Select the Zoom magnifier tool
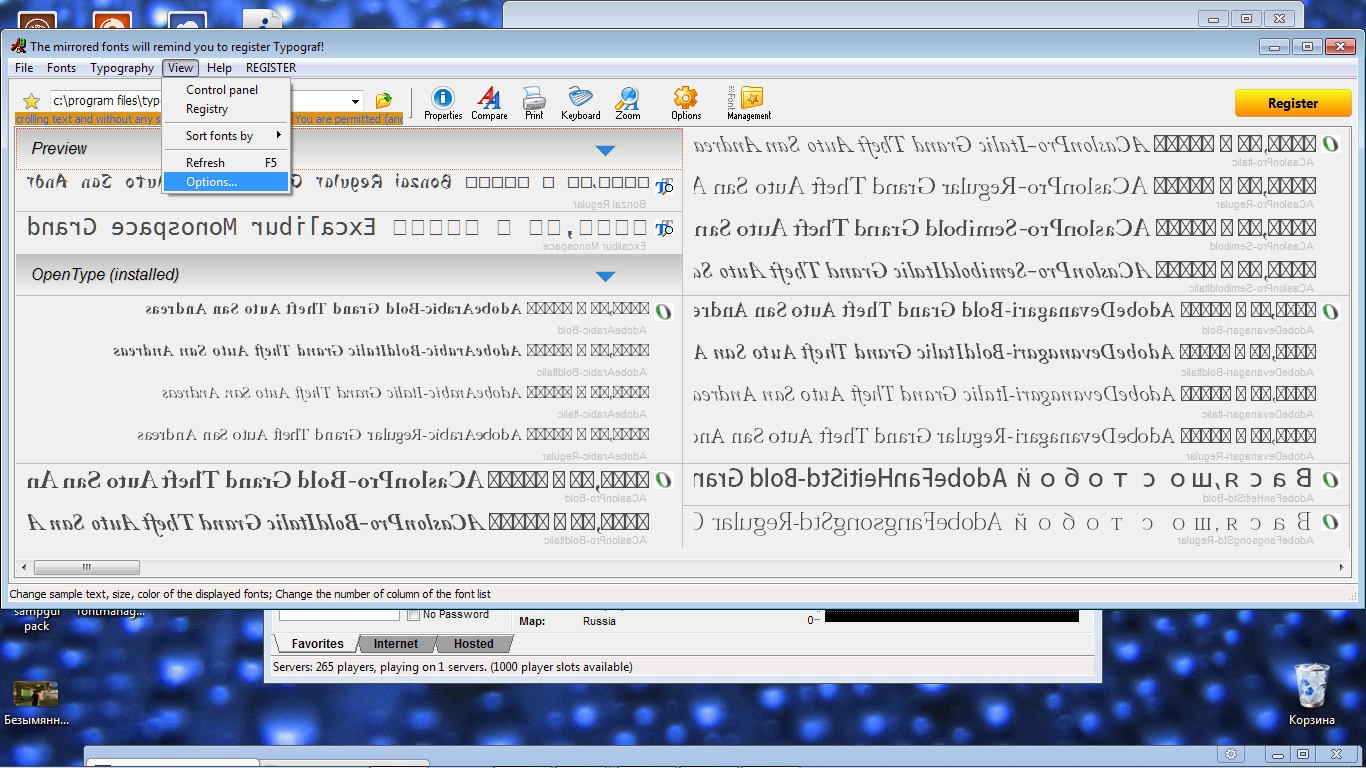 (627, 99)
